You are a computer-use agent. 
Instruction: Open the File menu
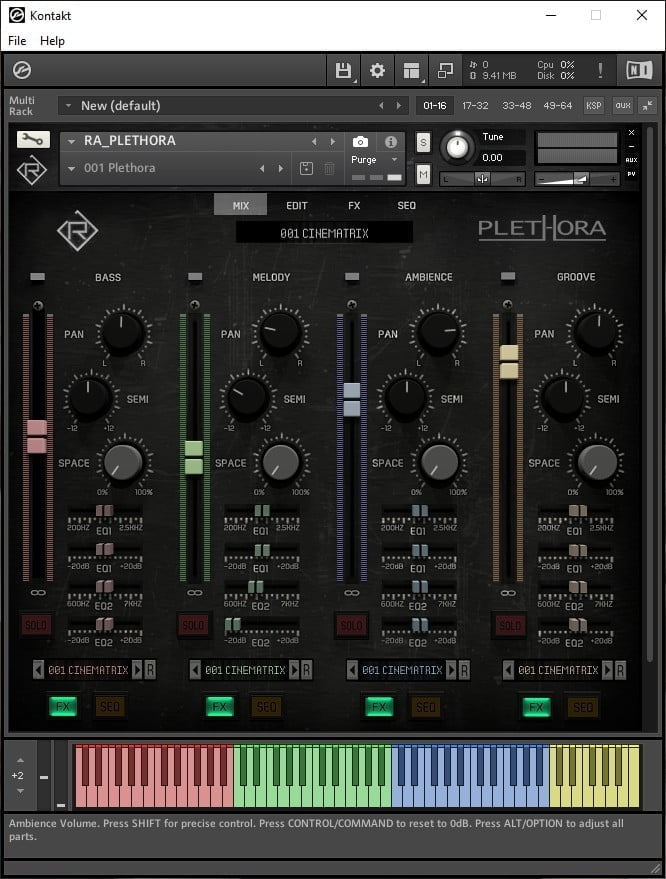pyautogui.click(x=17, y=41)
